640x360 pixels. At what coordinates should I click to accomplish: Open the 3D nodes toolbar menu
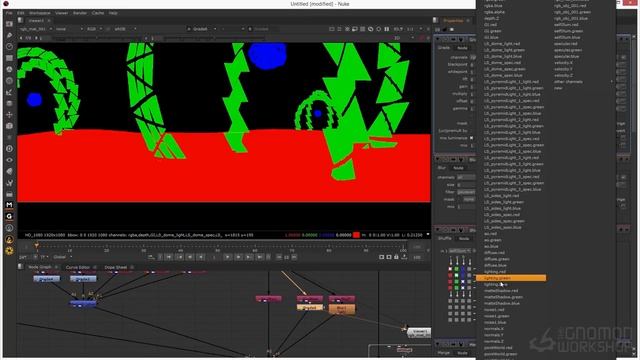9,126
